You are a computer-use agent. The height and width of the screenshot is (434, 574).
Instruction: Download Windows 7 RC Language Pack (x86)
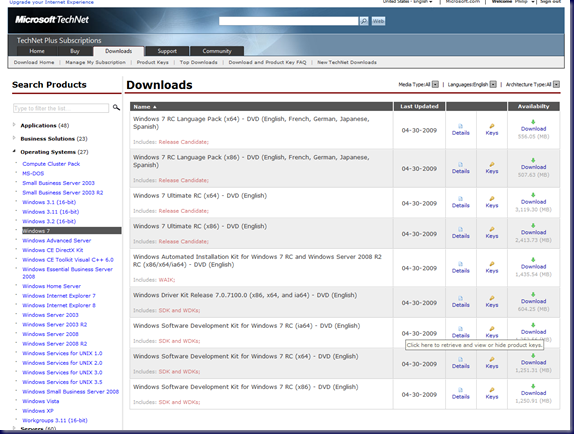coord(533,167)
